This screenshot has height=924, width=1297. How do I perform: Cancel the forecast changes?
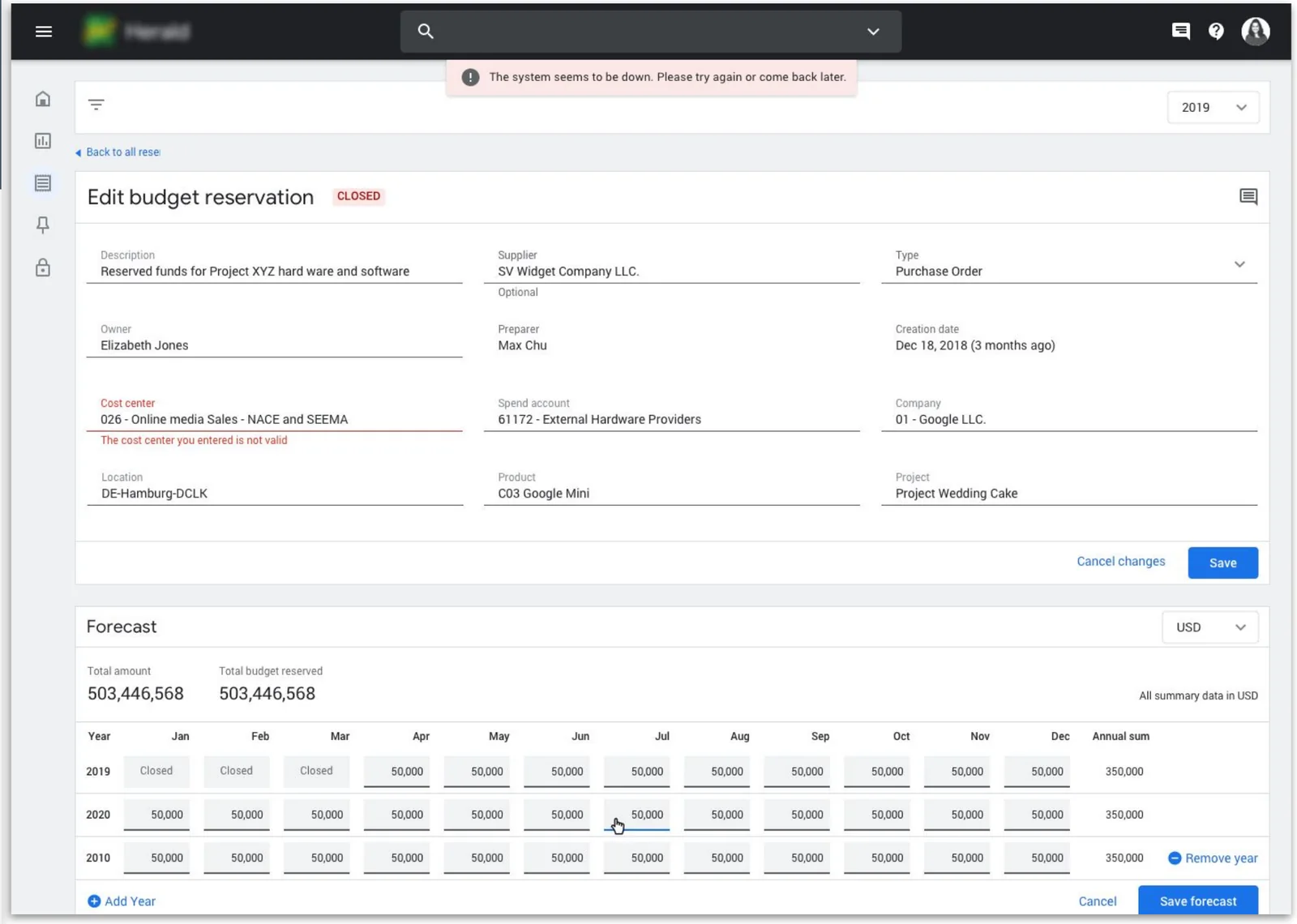(x=1098, y=901)
